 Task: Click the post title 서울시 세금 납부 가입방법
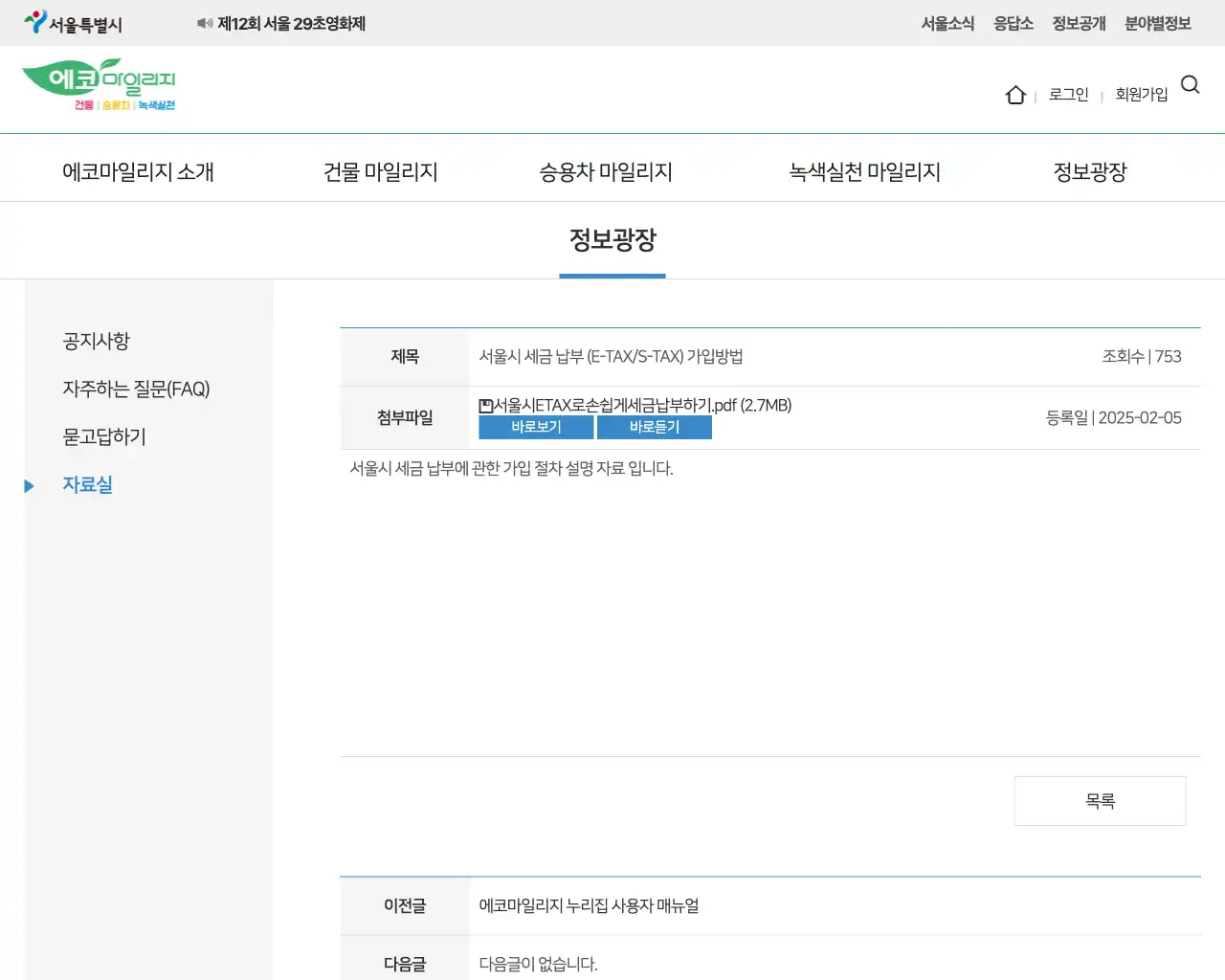[x=612, y=357]
